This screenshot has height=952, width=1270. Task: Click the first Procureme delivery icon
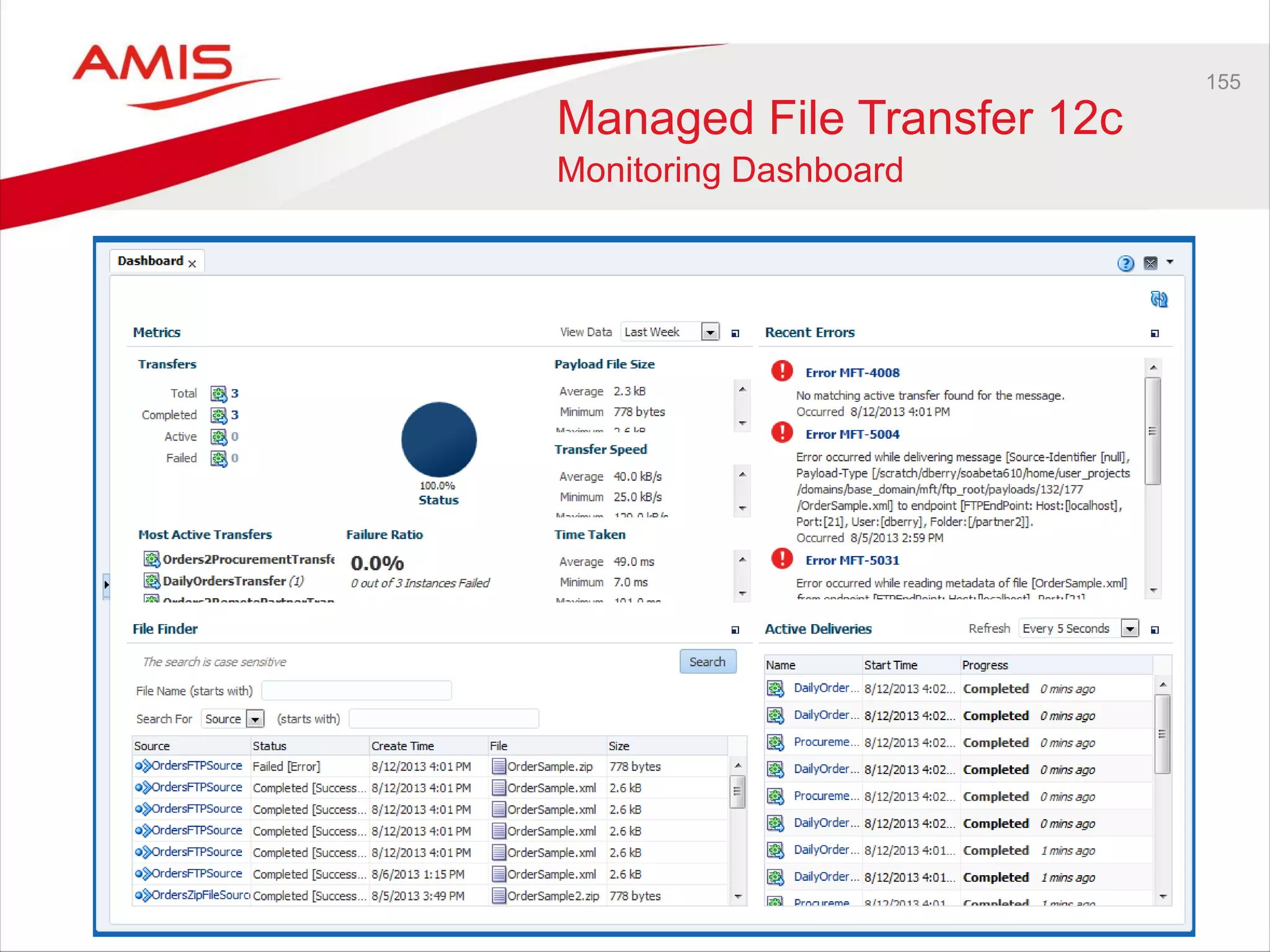(775, 743)
